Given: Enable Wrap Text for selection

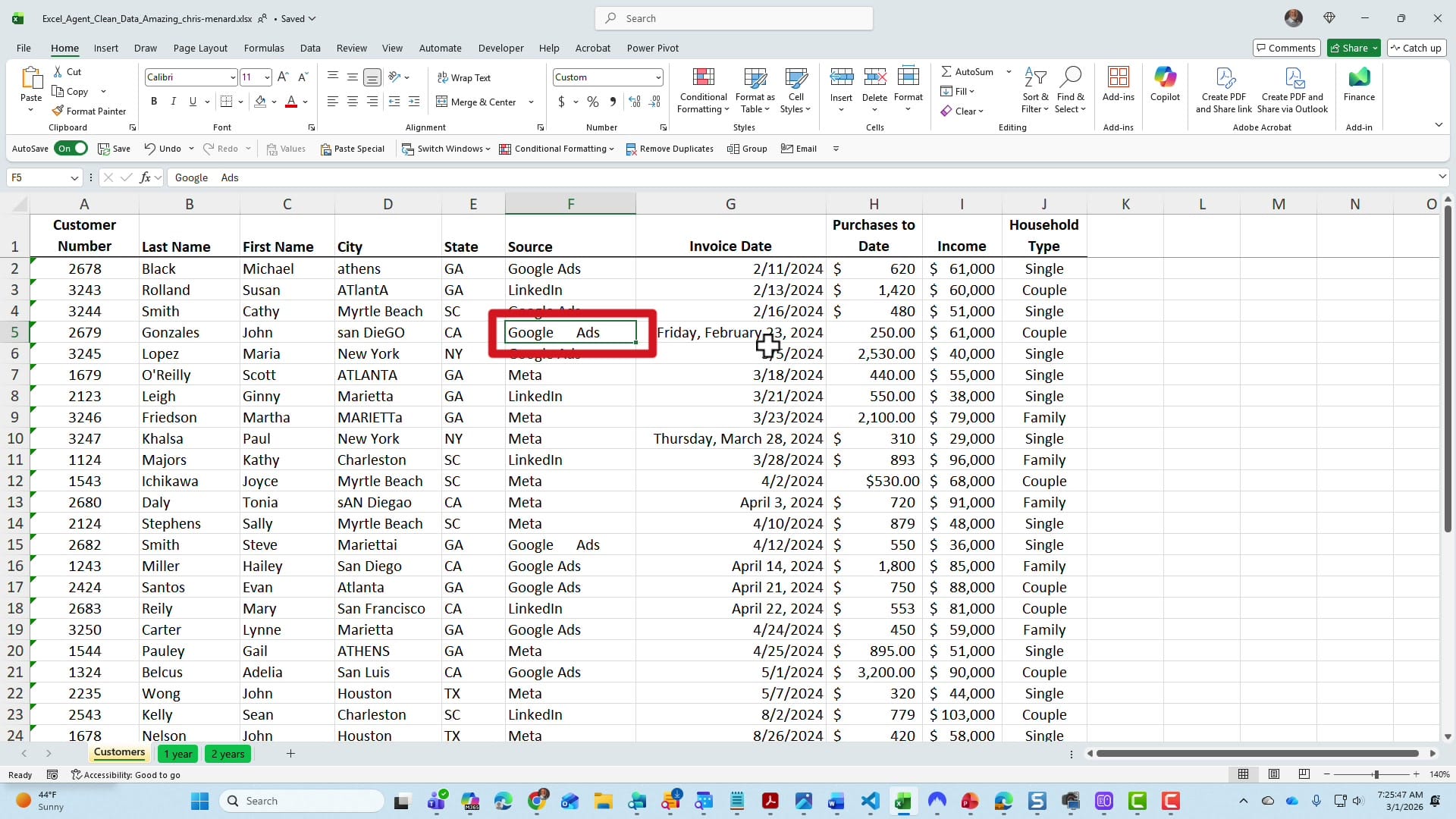Looking at the screenshot, I should point(465,77).
